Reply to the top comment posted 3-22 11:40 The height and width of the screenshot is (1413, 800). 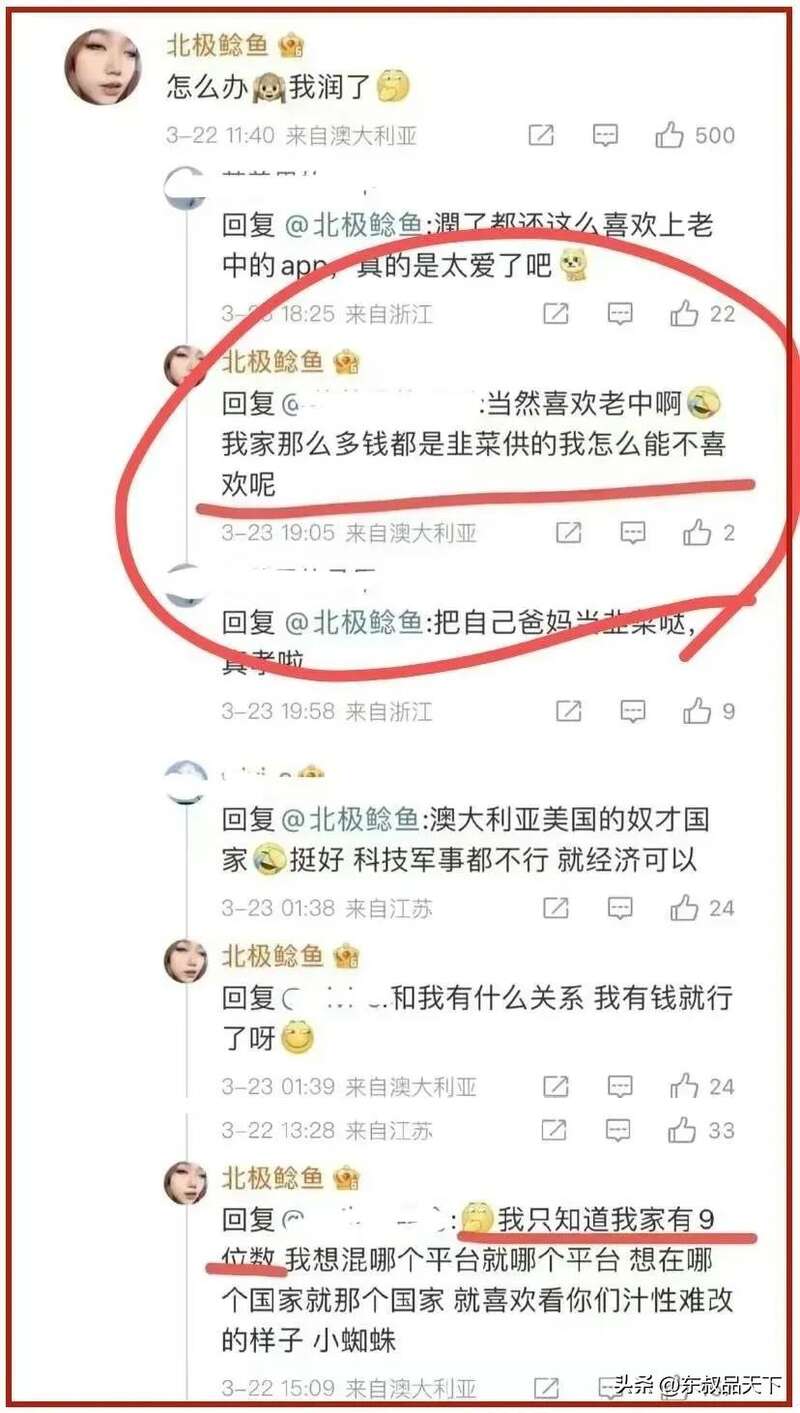tap(605, 135)
